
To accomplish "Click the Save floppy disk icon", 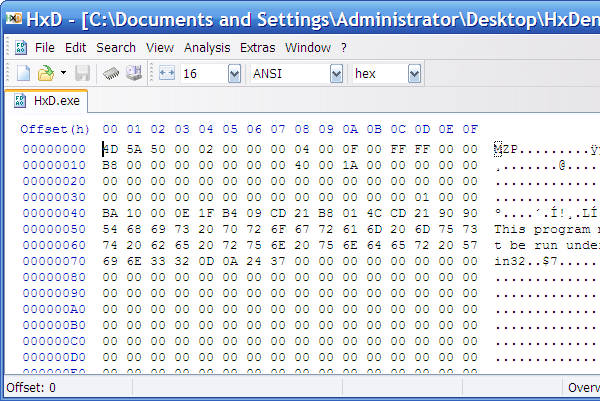I will pos(82,73).
